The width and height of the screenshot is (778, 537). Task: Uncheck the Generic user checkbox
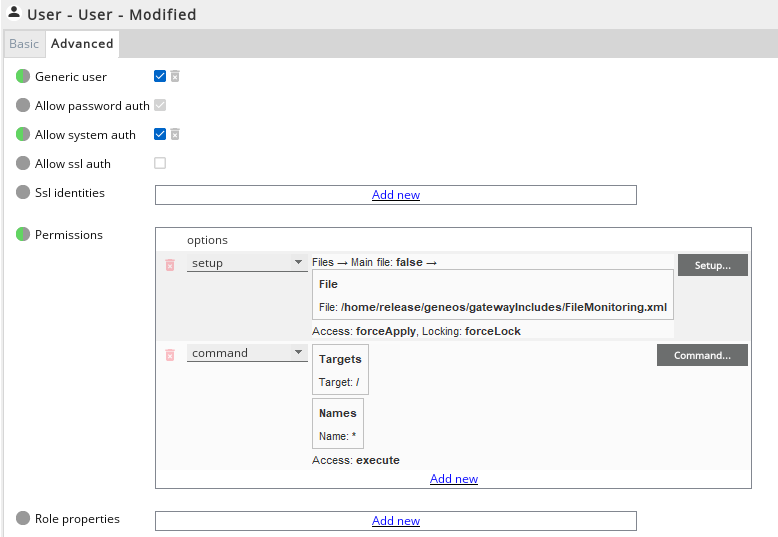coord(160,76)
